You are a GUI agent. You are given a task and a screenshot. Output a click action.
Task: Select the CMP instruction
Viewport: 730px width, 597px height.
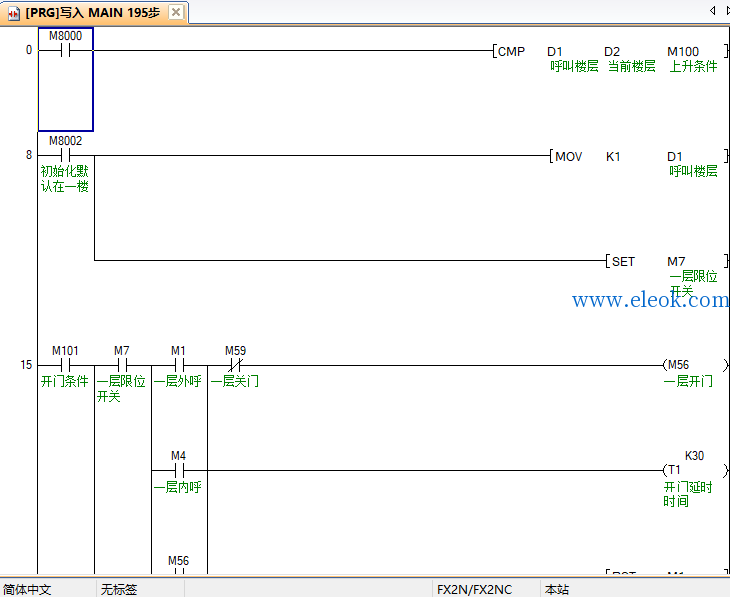pos(511,51)
